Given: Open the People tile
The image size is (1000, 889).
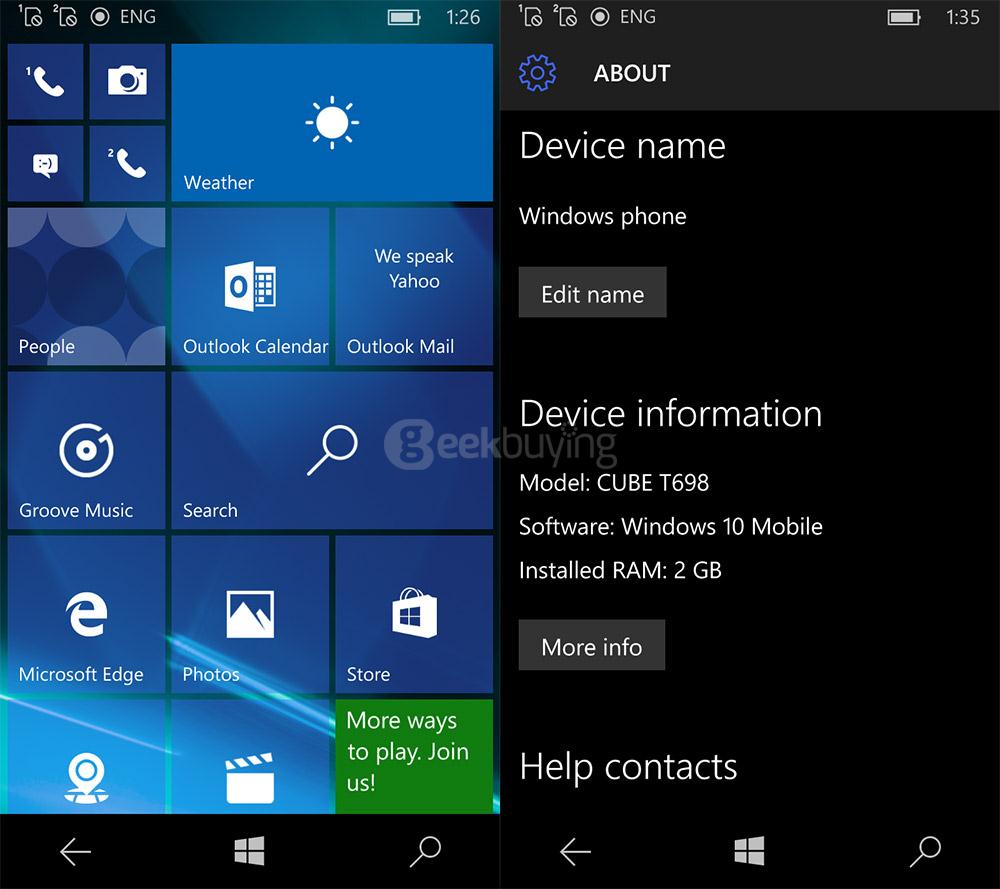Looking at the screenshot, I should (86, 287).
